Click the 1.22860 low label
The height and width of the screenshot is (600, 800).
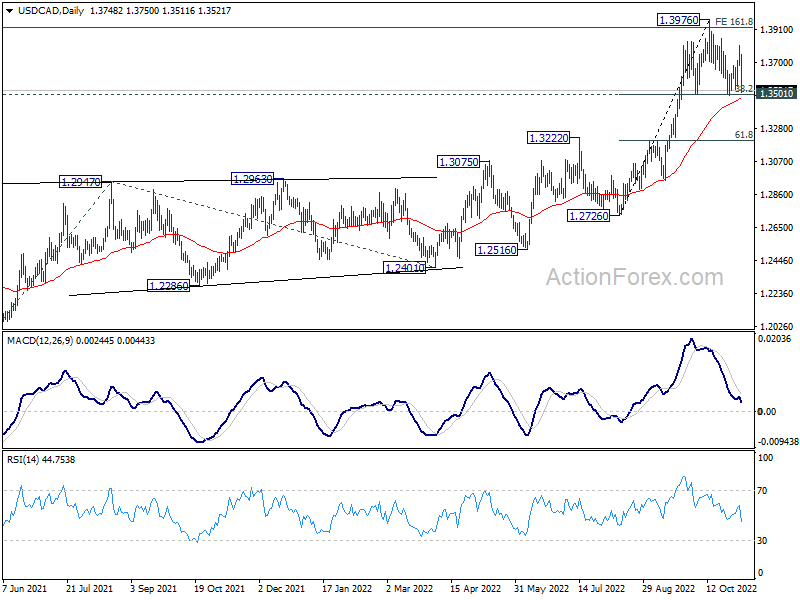pyautogui.click(x=168, y=285)
